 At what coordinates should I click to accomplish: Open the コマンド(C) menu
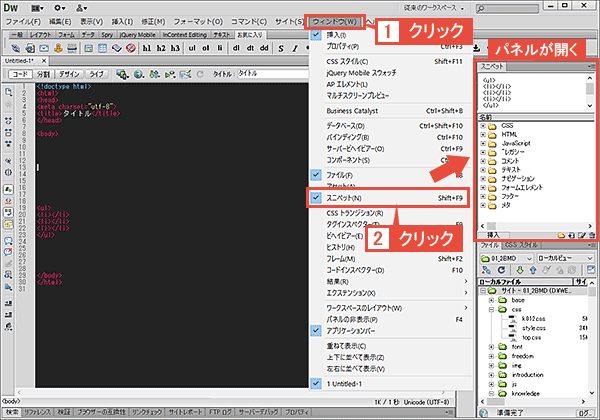[249, 22]
